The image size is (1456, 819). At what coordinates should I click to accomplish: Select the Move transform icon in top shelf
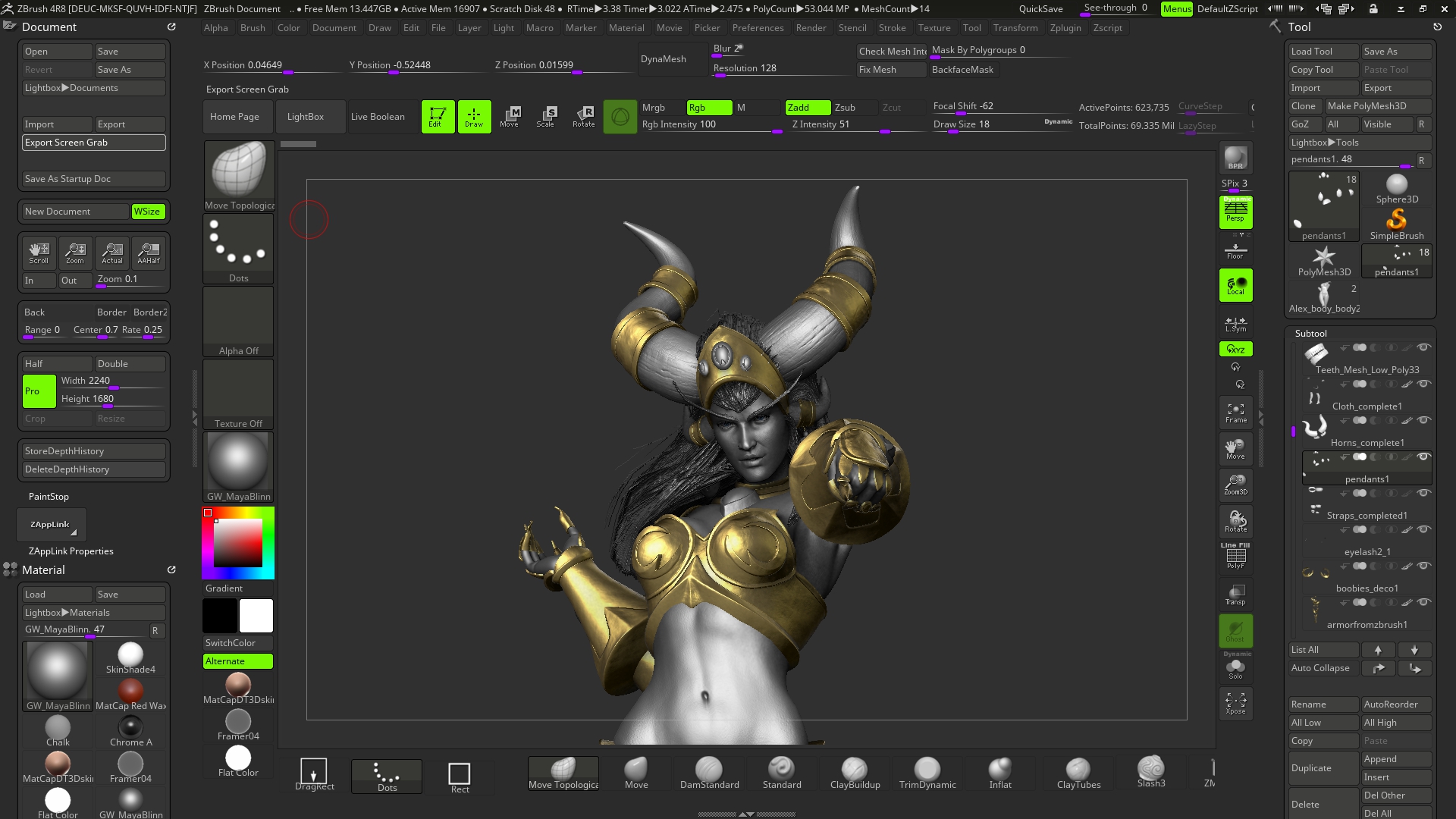tap(510, 117)
